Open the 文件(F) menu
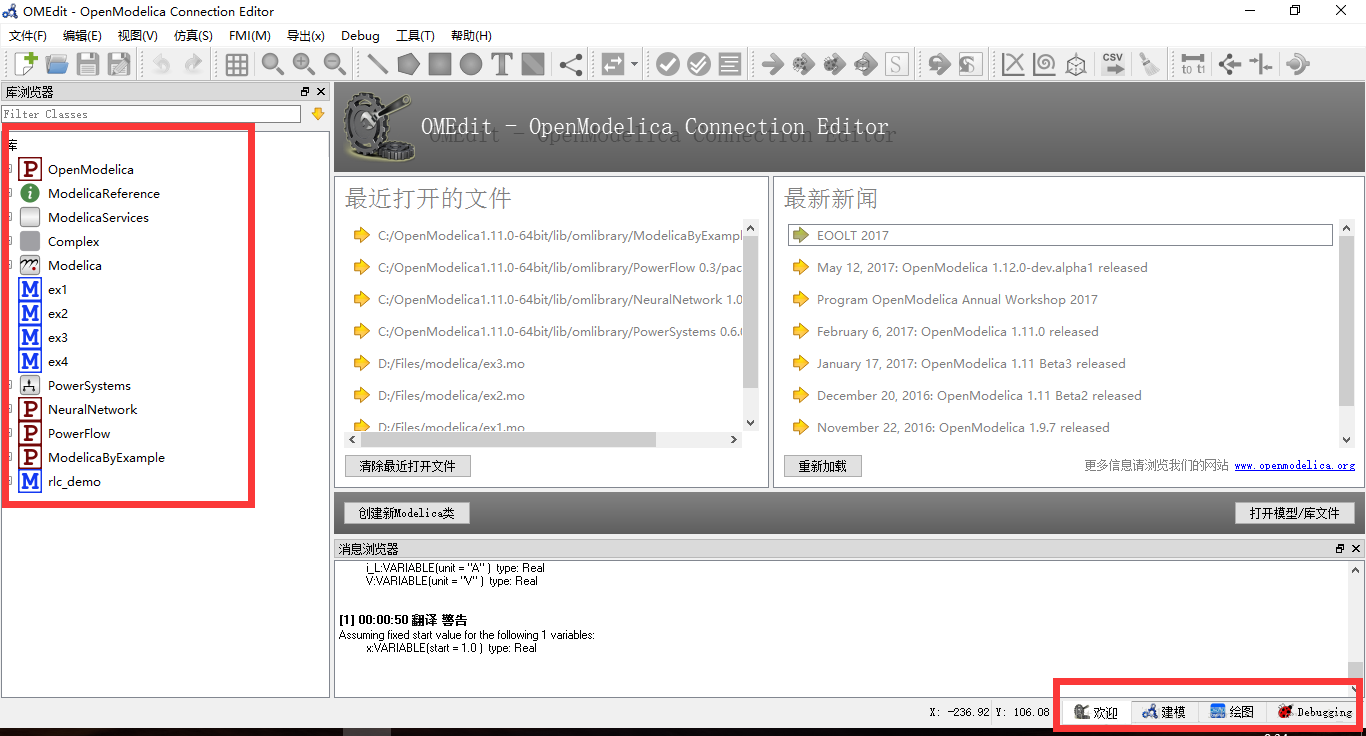The height and width of the screenshot is (736, 1366). [x=28, y=36]
